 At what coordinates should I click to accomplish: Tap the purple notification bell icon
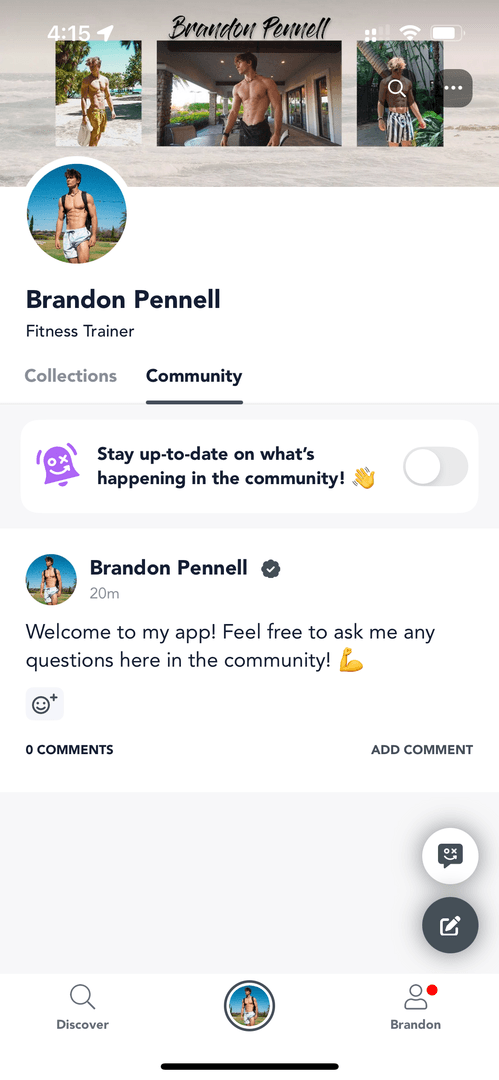[58, 464]
